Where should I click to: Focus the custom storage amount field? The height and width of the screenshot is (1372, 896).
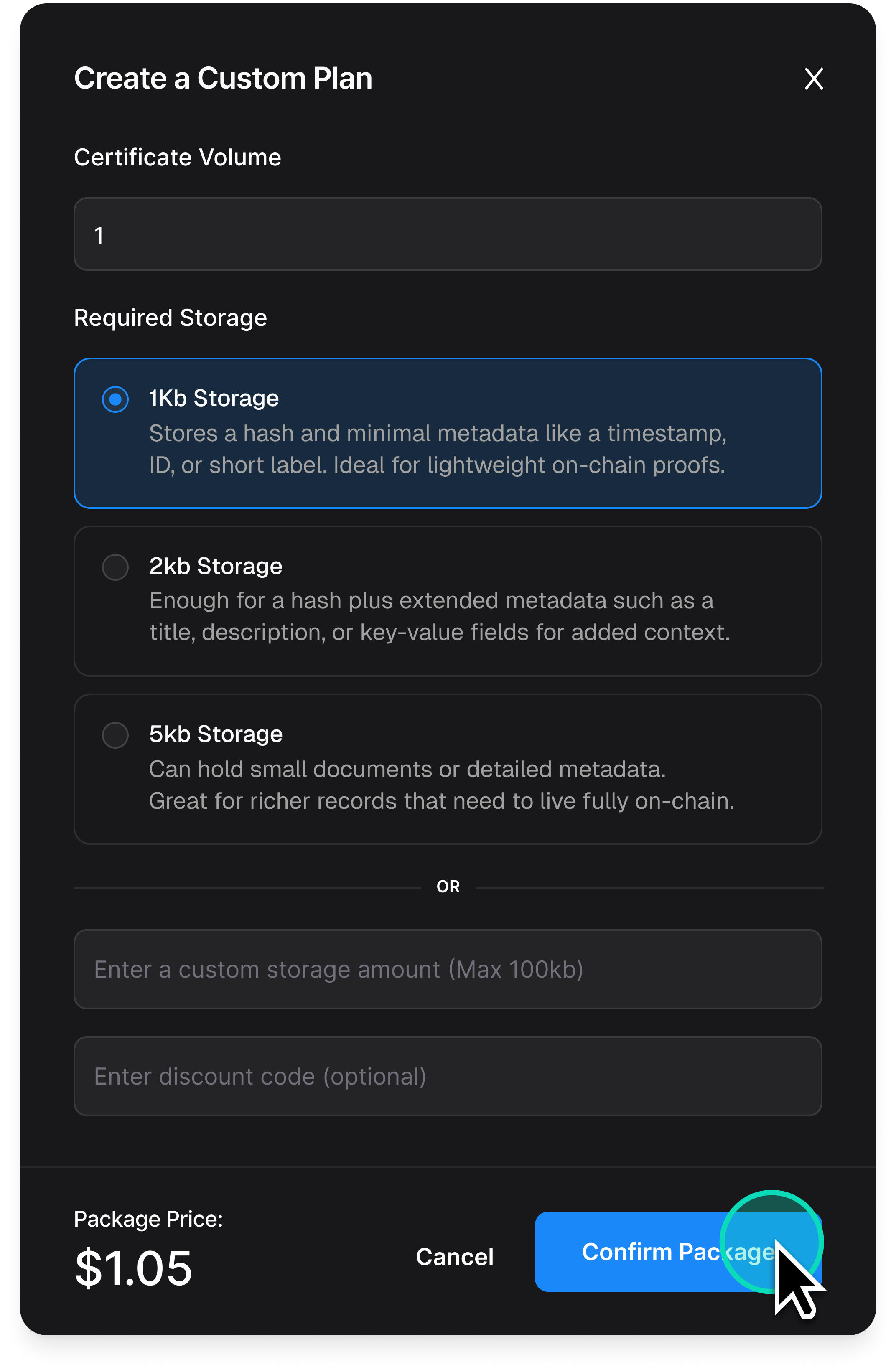point(448,969)
